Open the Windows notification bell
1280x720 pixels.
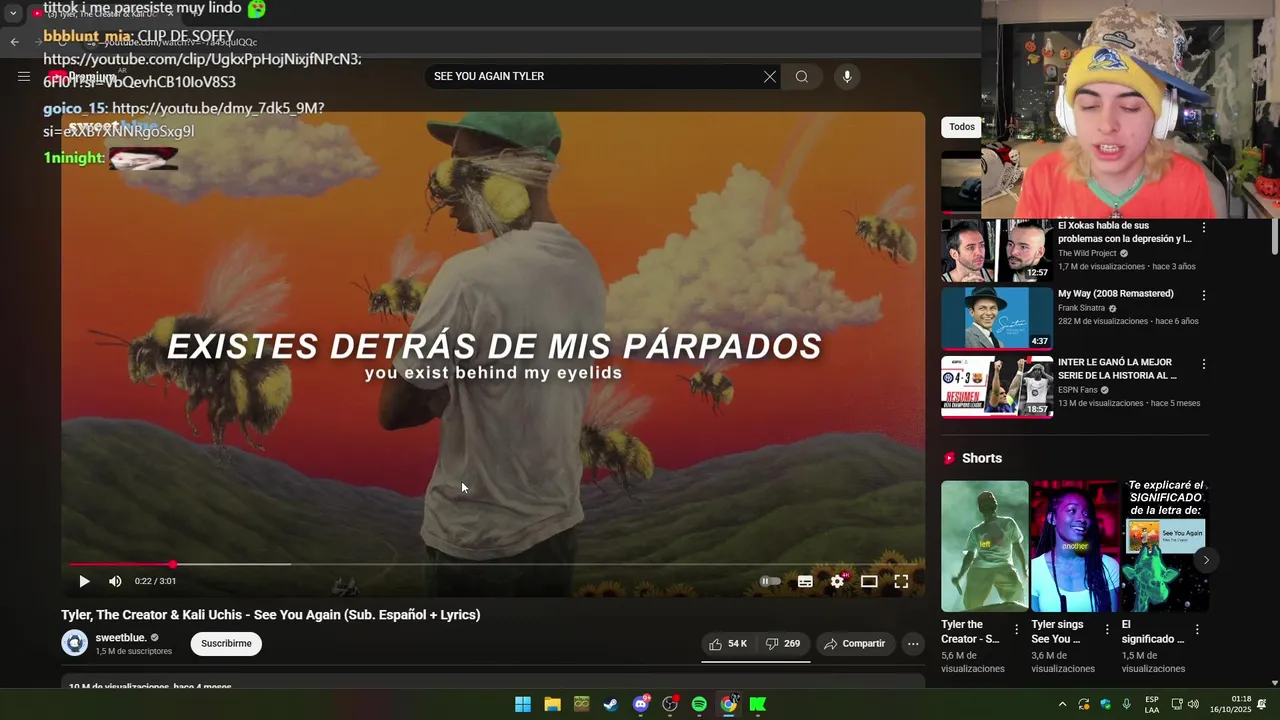coord(1262,704)
